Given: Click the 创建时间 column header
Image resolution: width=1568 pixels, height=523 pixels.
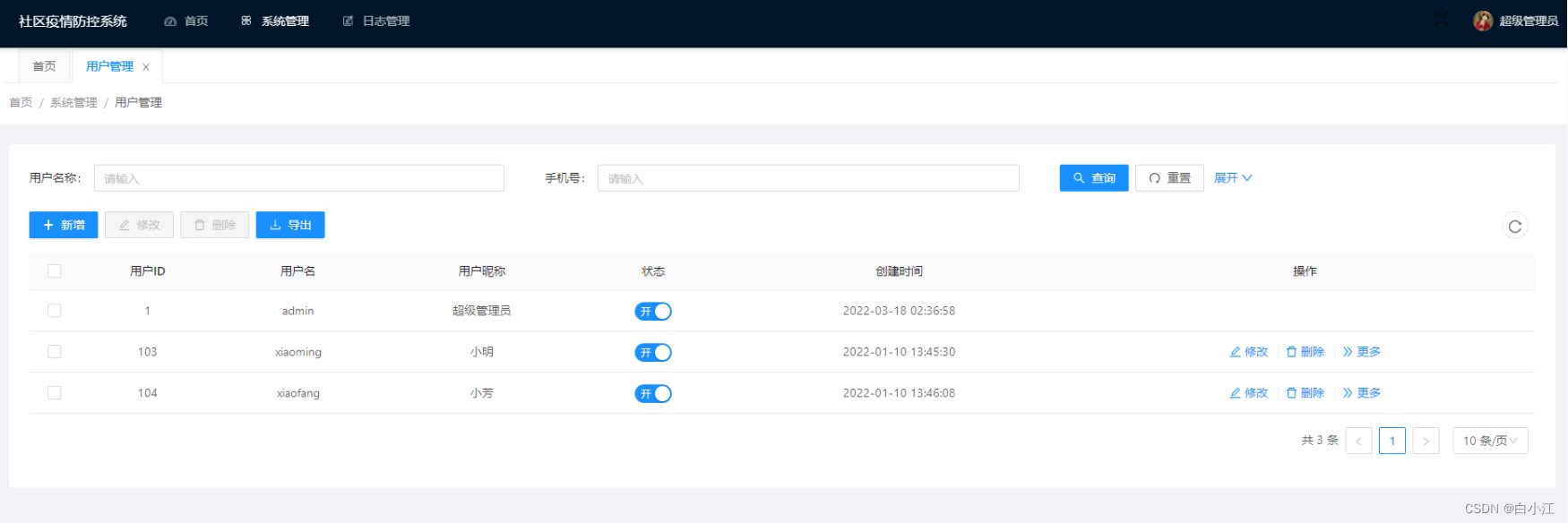Looking at the screenshot, I should tap(900, 271).
